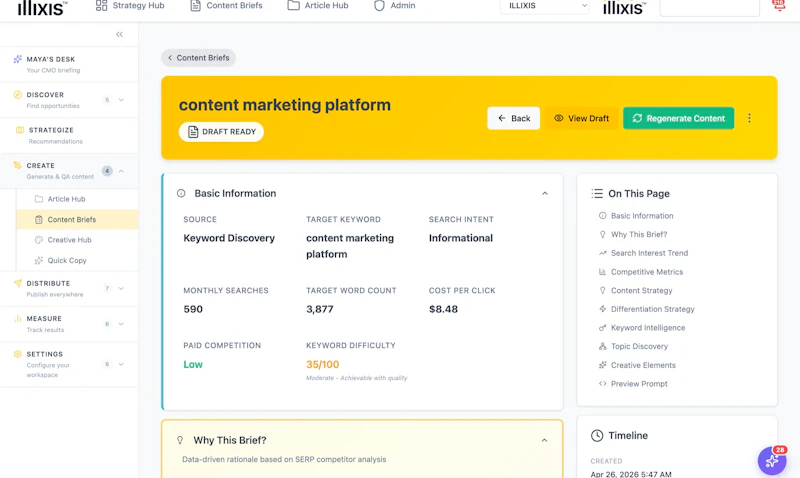The height and width of the screenshot is (478, 800).
Task: Expand the Settings section chevron
Action: click(121, 364)
